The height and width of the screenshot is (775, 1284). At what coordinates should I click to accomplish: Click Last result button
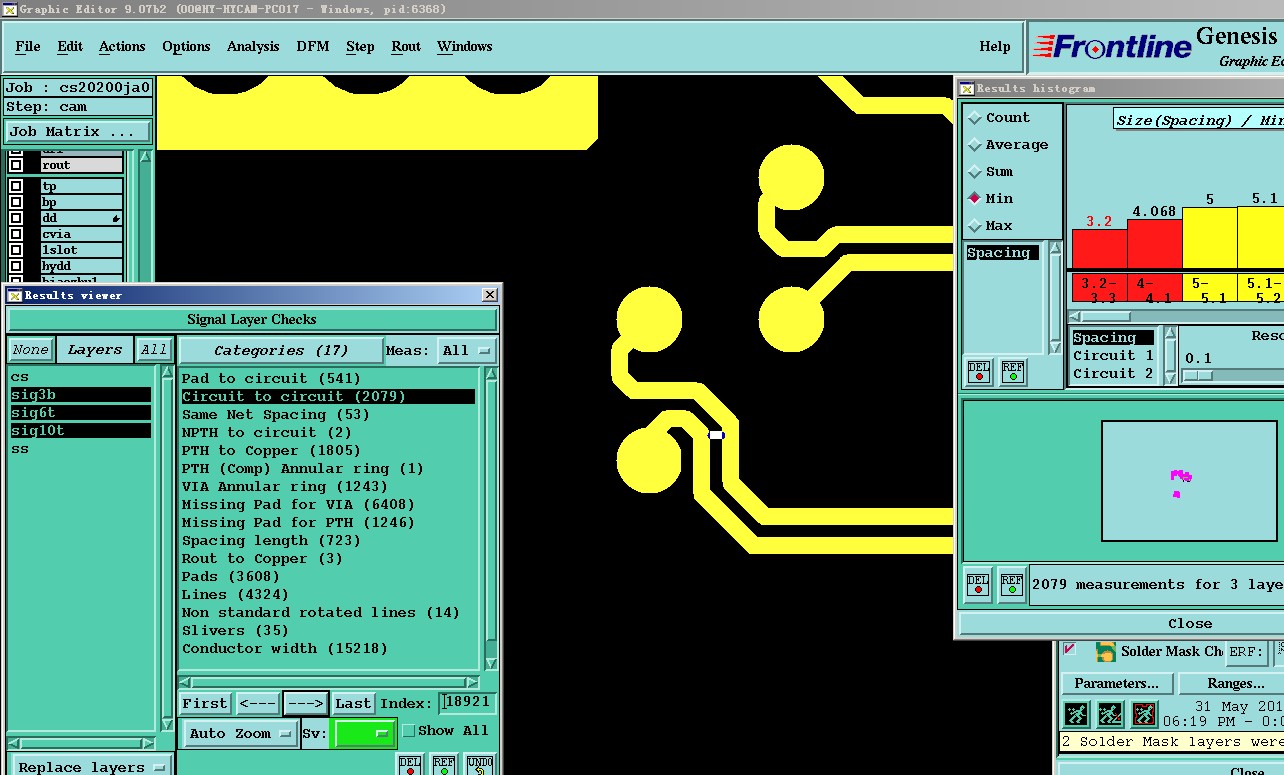[x=353, y=703]
